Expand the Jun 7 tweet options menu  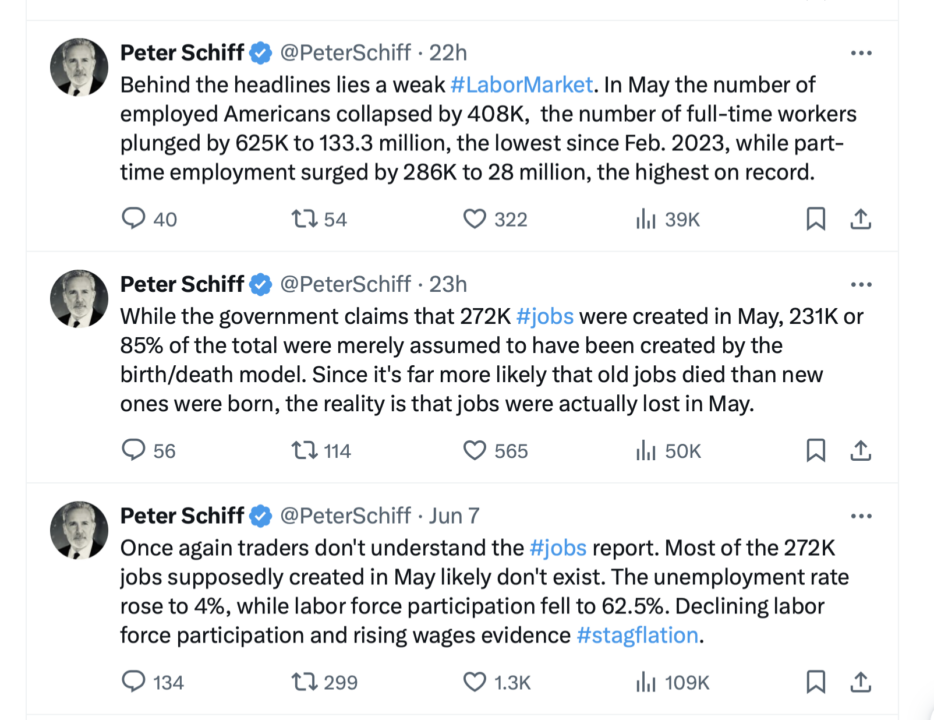[861, 516]
